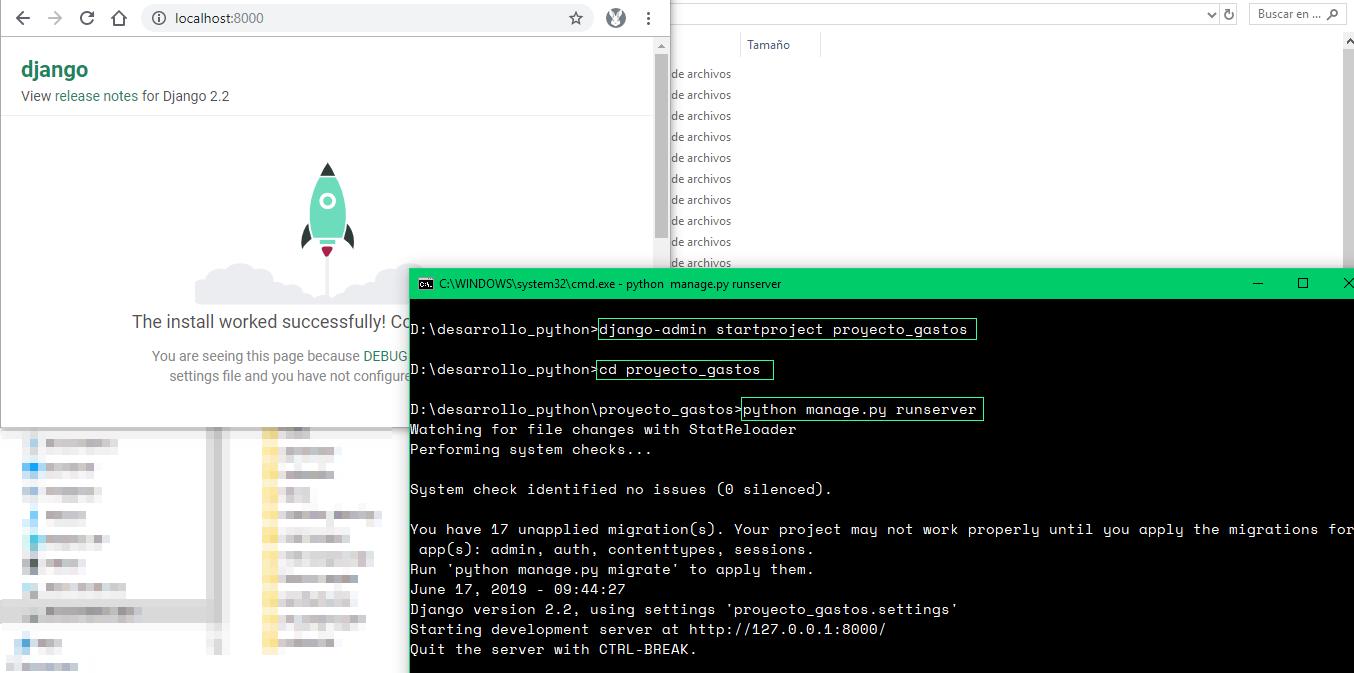Go forward in Chrome browser

pos(55,18)
